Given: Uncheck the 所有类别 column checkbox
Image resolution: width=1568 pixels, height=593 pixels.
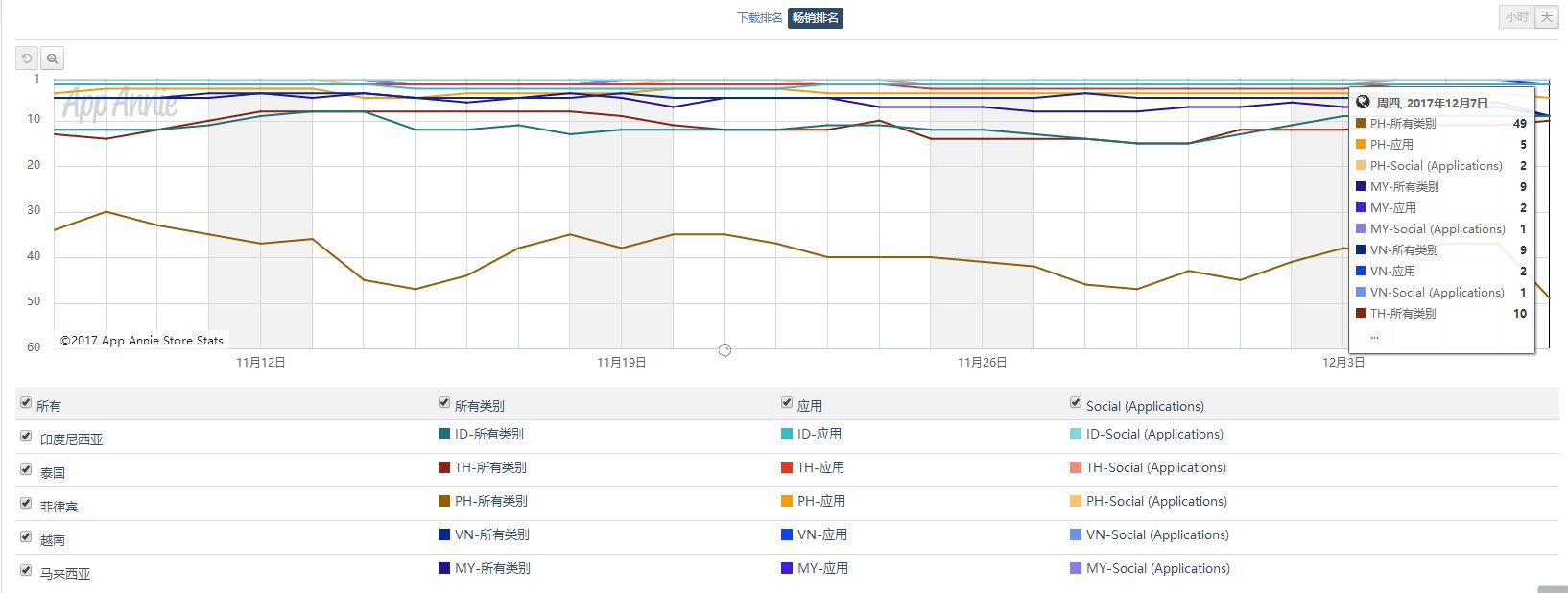Looking at the screenshot, I should 444,403.
